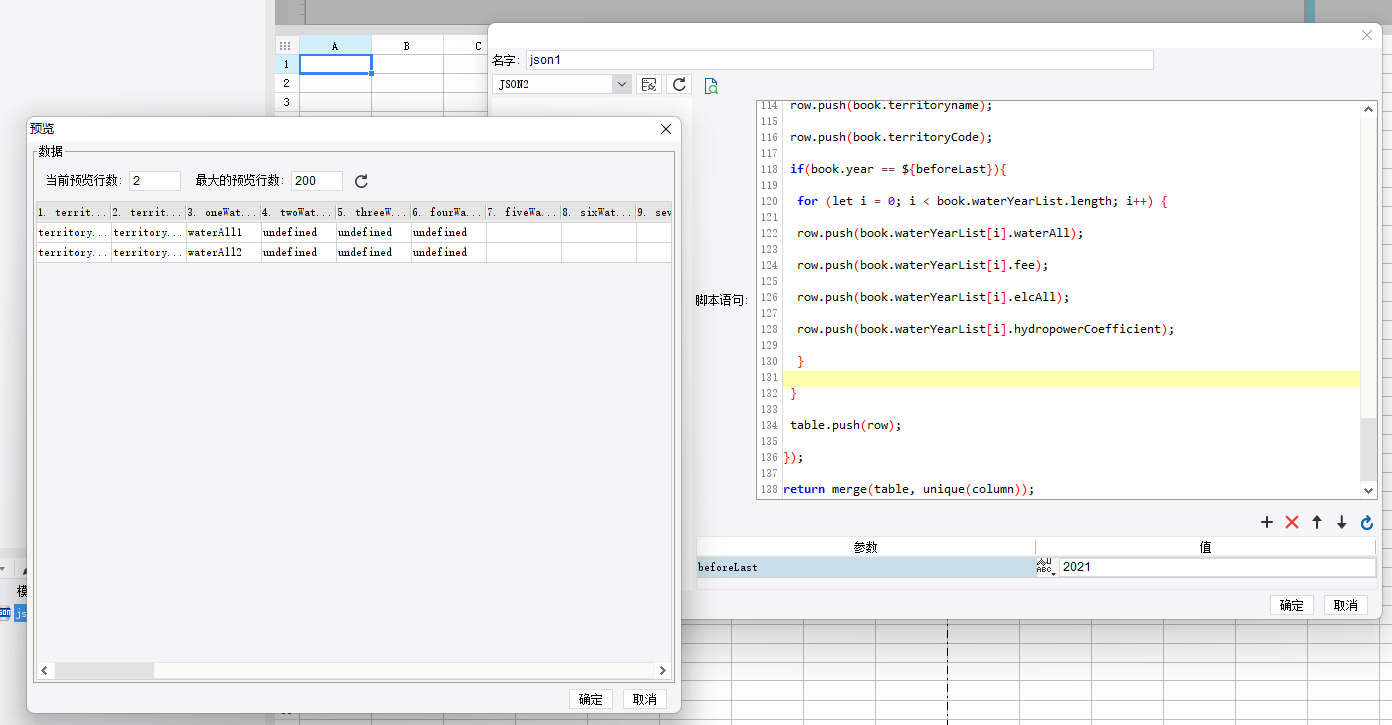Select cell A1 in the spreadsheet

(335, 64)
